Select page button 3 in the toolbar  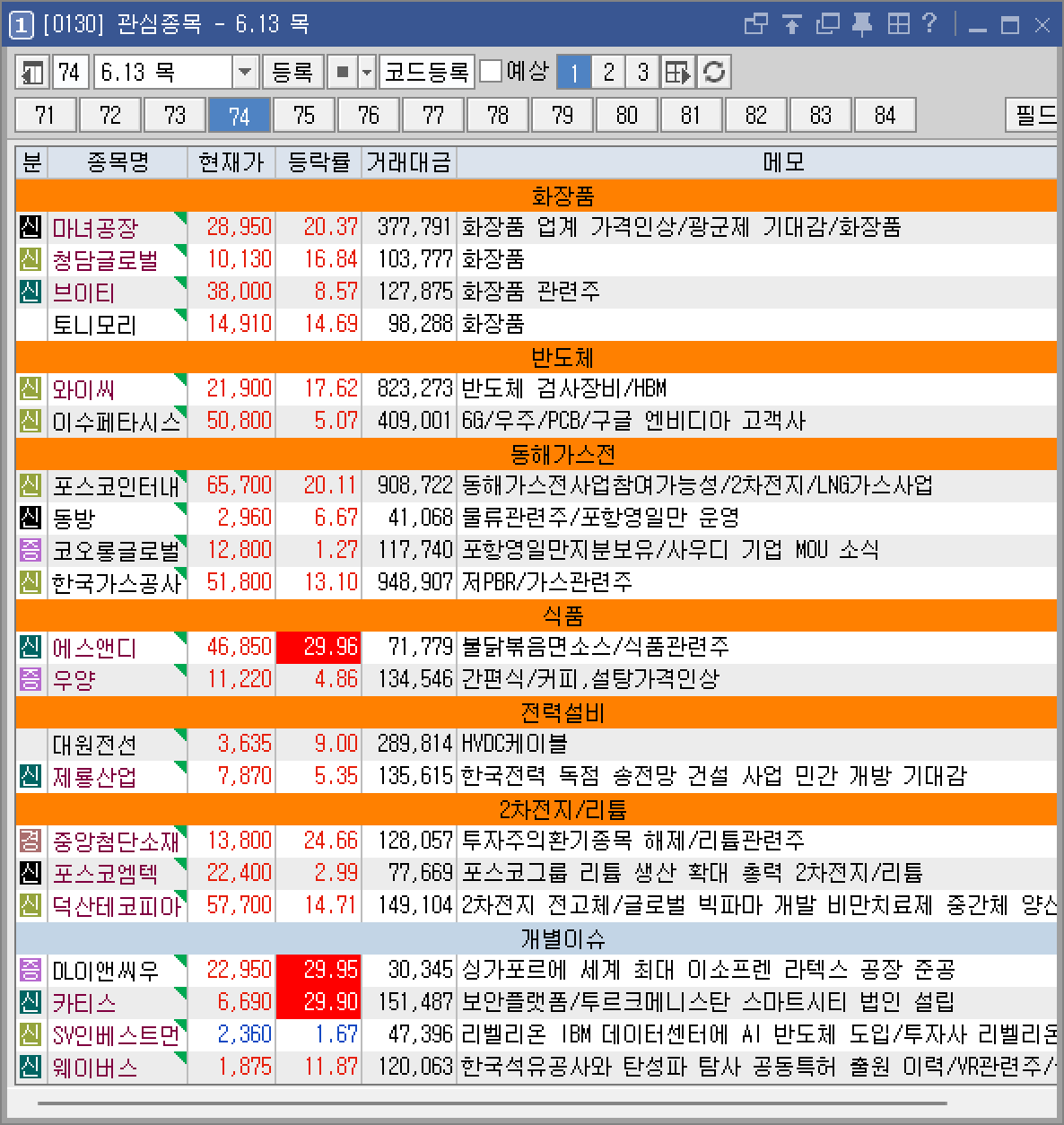(x=643, y=72)
